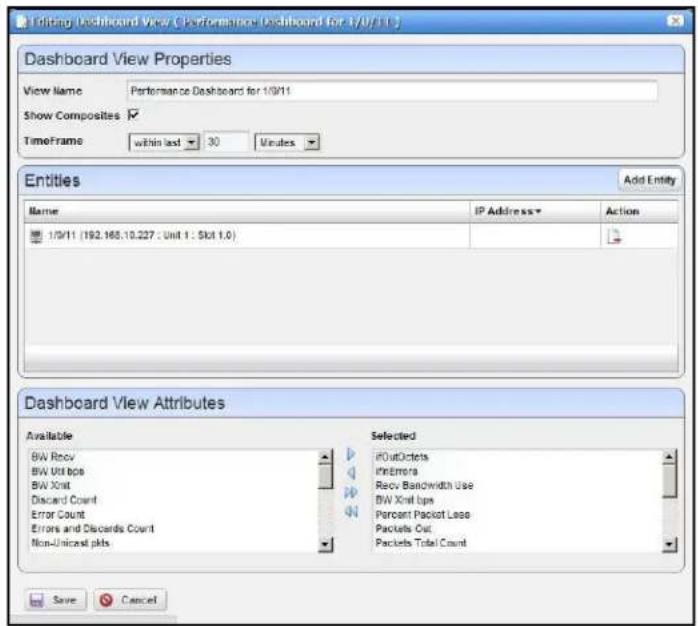Click up arrow of Available list scrollbar
698x626 pixels.
[x=325, y=456]
